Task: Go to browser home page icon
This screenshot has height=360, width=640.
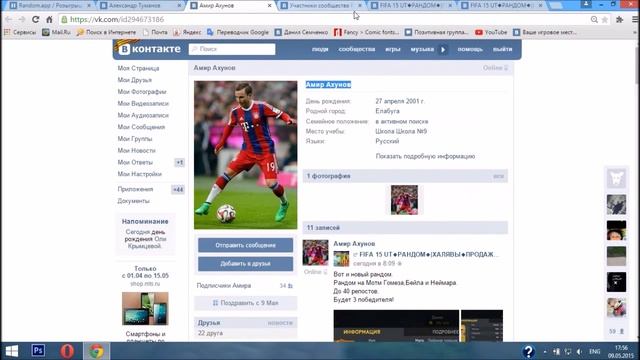Action: [x=49, y=20]
